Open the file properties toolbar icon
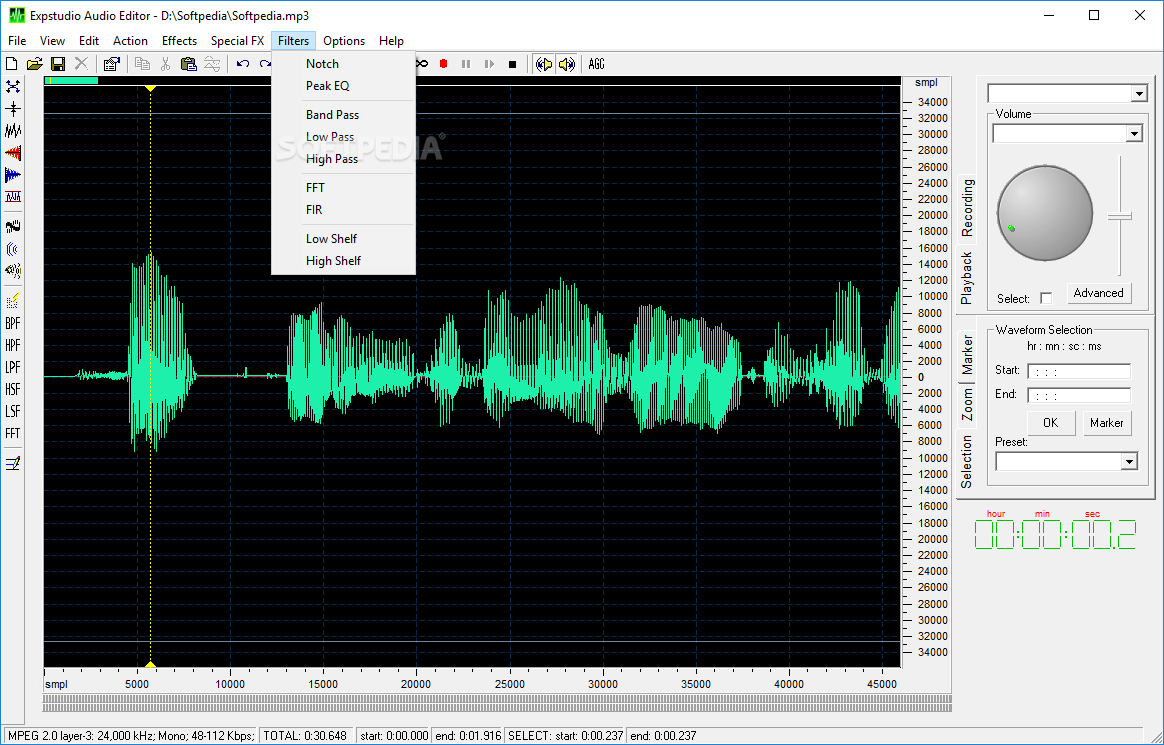1164x745 pixels. tap(111, 65)
